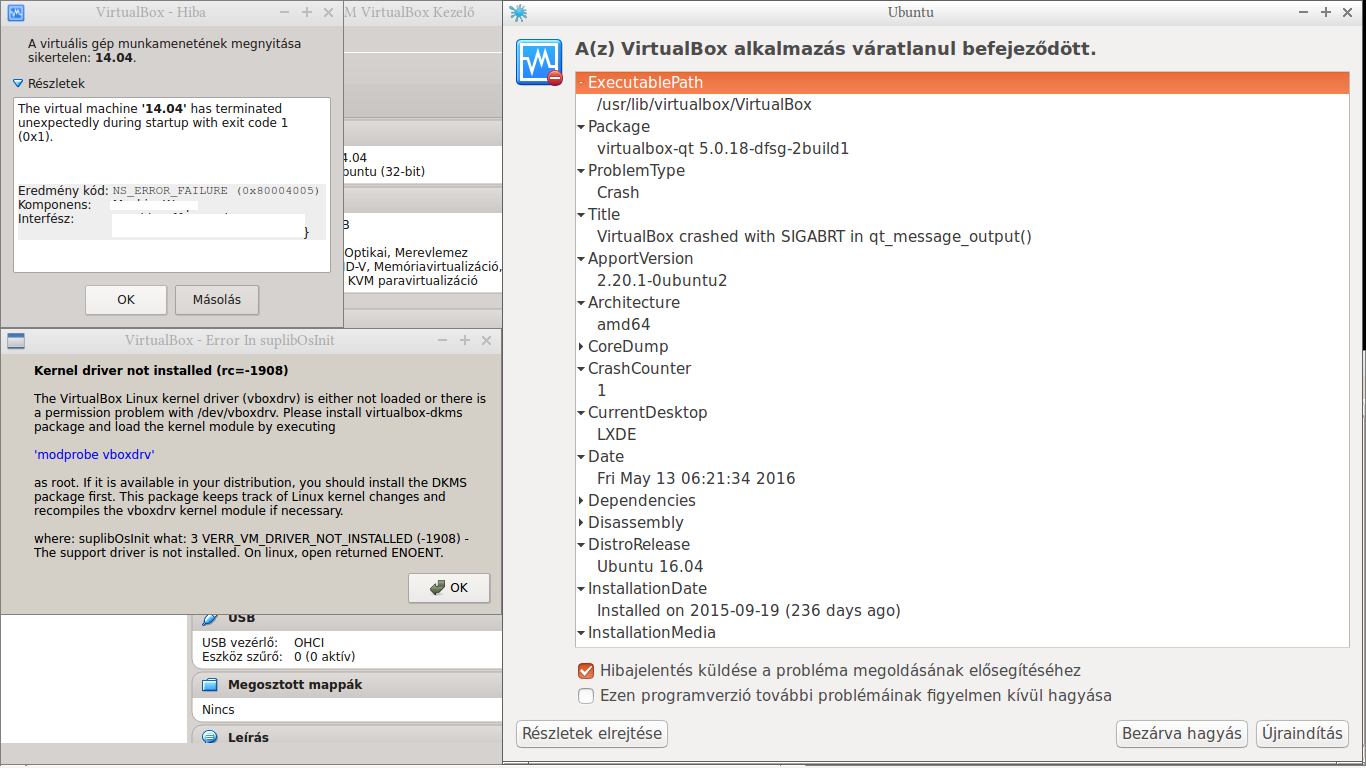
Task: Toggle Hibajelentés küldése checkbox
Action: point(586,671)
